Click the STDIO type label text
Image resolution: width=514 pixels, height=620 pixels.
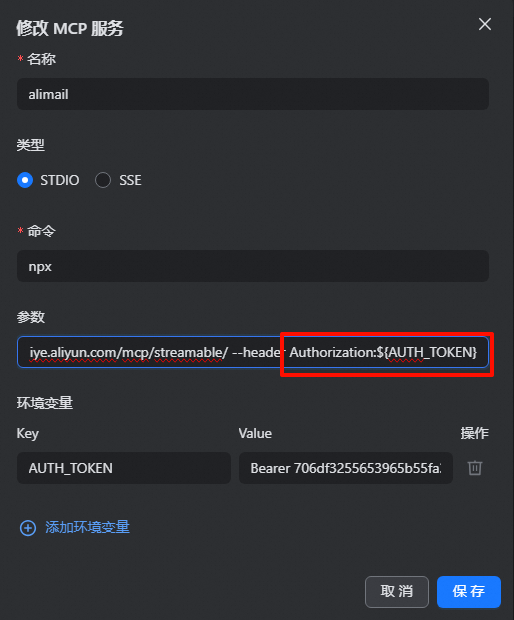point(60,180)
